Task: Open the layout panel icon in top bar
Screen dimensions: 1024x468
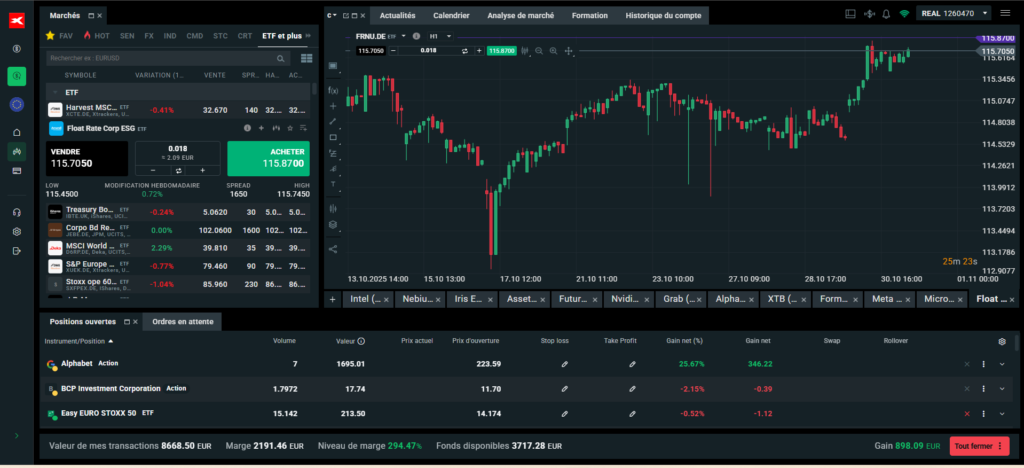Action: [850, 14]
